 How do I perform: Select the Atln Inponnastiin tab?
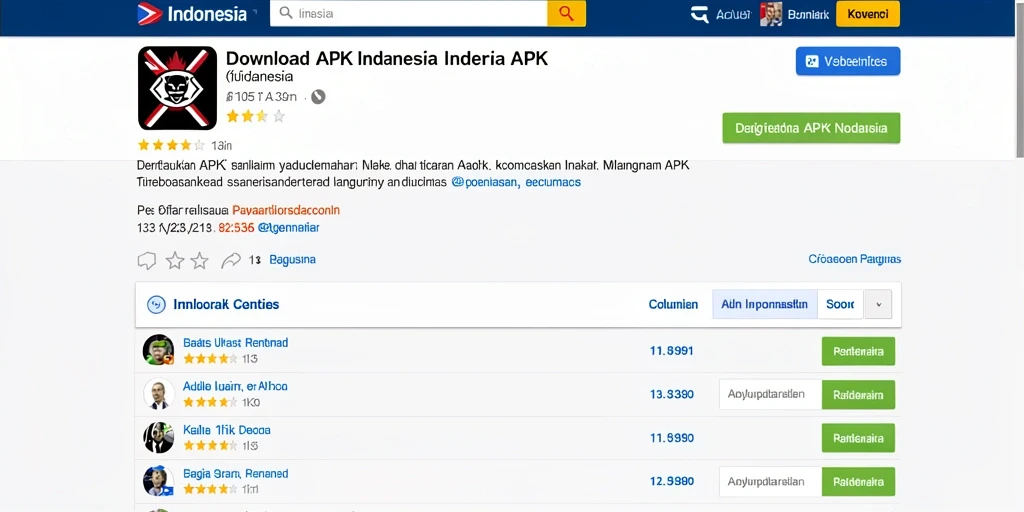pos(764,304)
